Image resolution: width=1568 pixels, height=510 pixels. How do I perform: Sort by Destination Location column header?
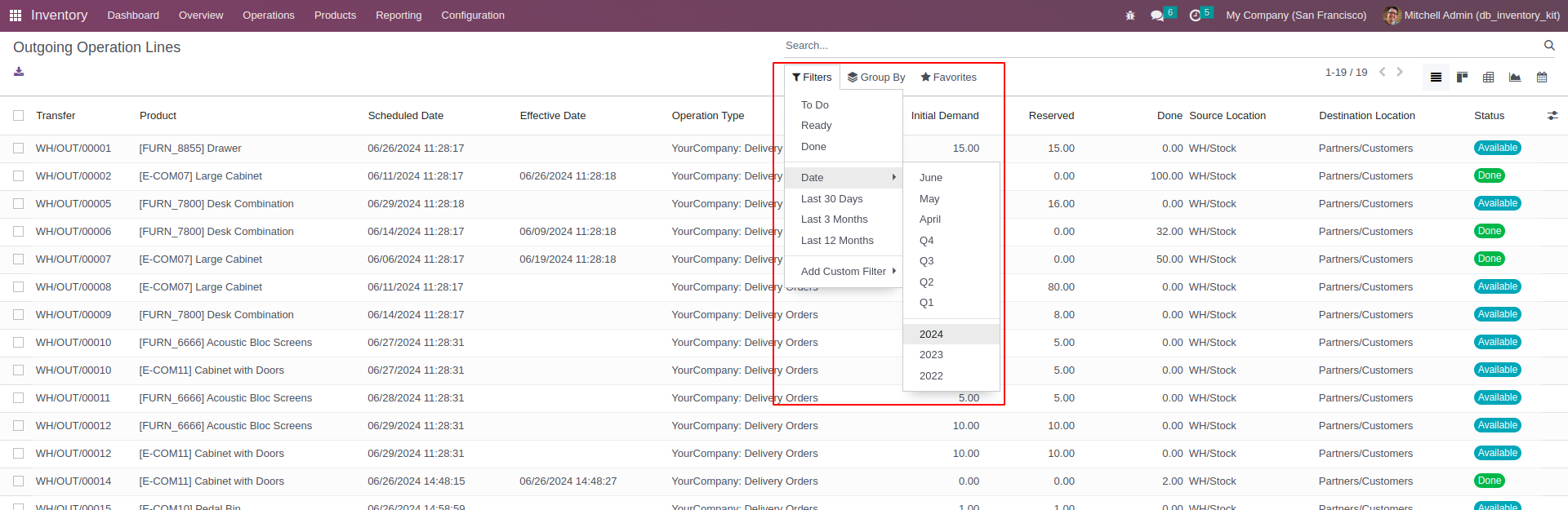[x=1367, y=116]
